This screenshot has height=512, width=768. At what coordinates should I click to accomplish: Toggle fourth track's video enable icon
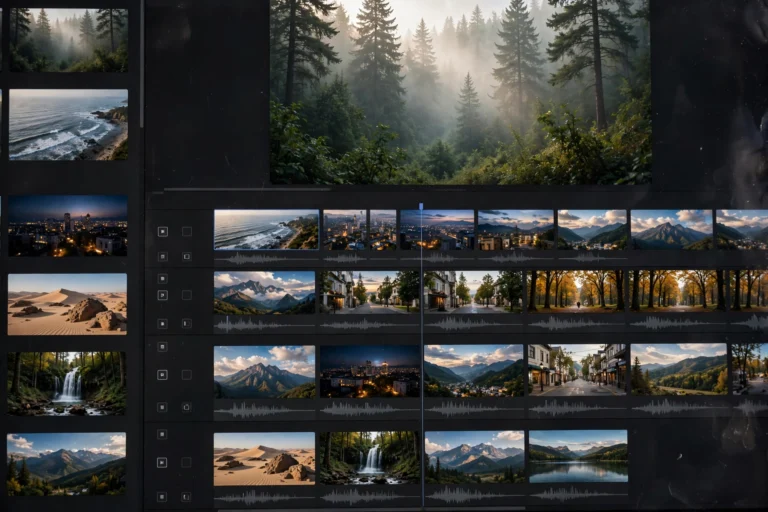coord(162,463)
